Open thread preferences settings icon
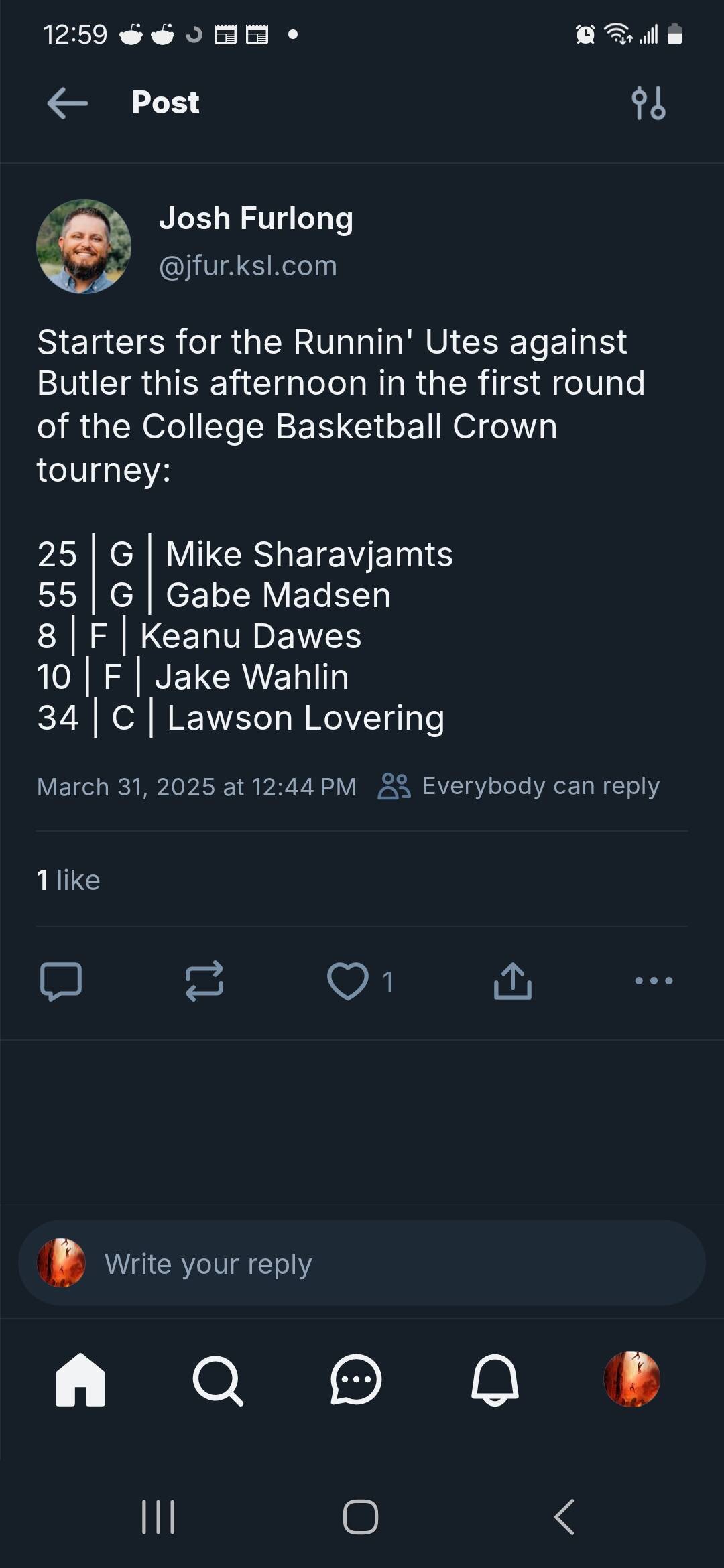This screenshot has width=724, height=1568. tap(648, 103)
